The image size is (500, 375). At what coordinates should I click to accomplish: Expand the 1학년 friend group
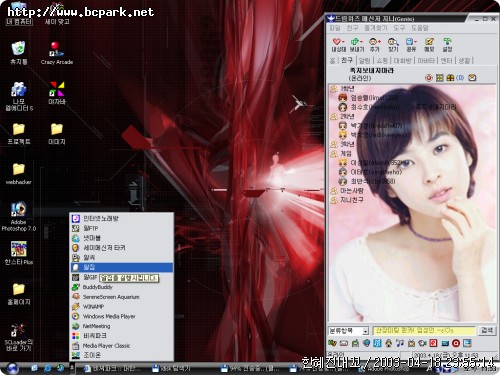pos(343,89)
